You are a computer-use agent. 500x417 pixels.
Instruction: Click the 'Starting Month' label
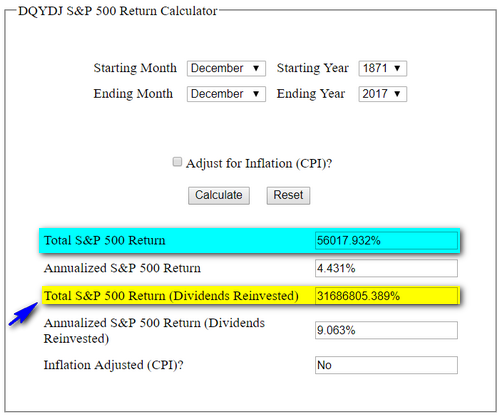point(135,68)
